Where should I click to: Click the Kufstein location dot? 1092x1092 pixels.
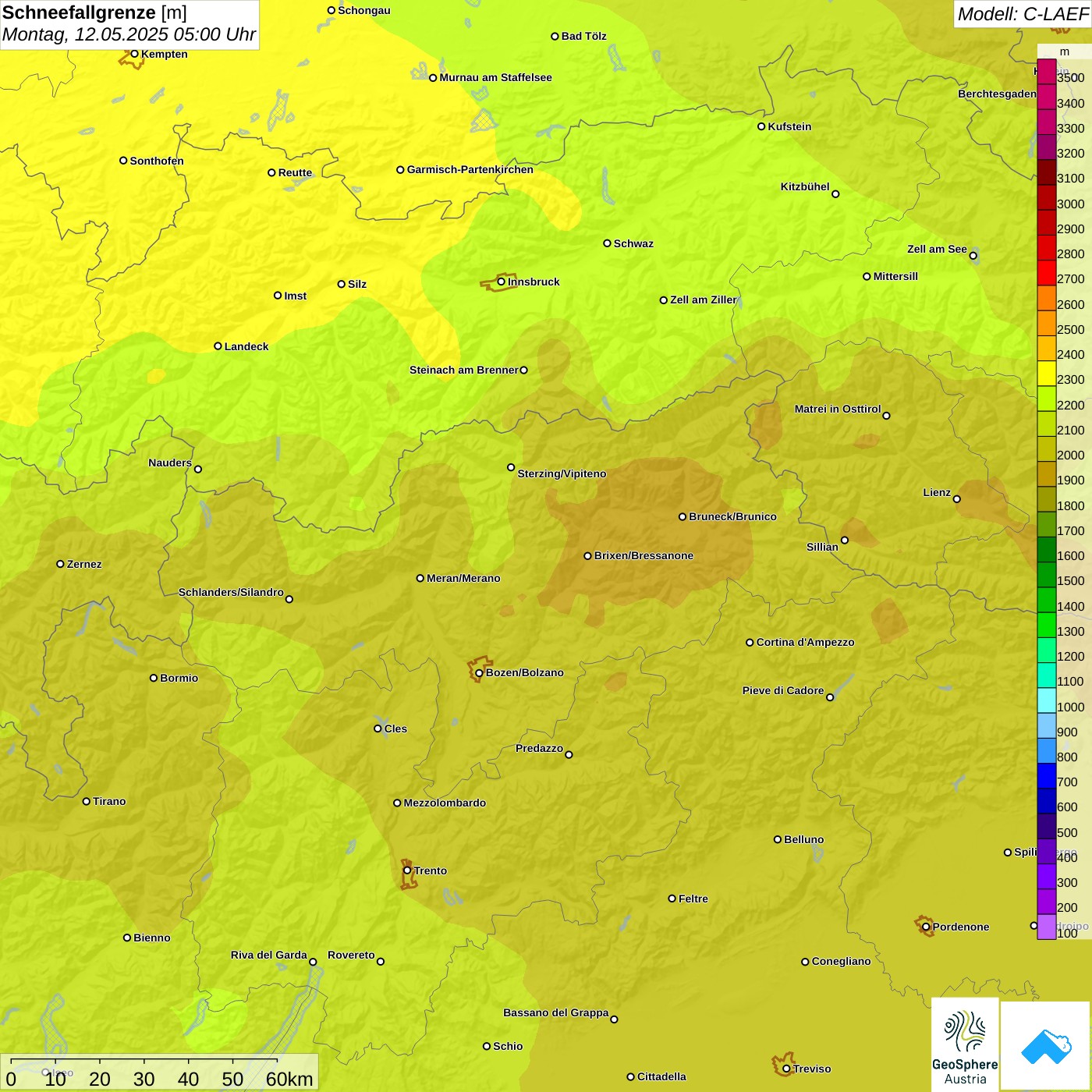point(761,126)
